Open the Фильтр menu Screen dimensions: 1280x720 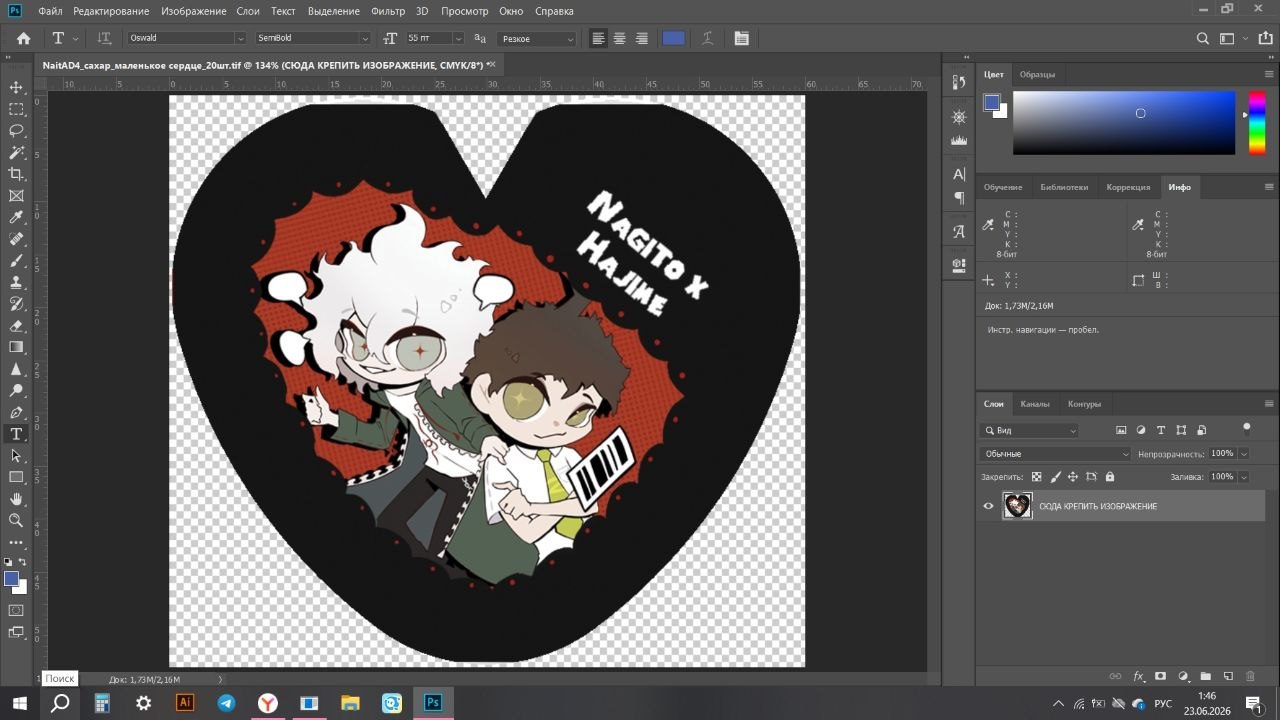[x=388, y=11]
